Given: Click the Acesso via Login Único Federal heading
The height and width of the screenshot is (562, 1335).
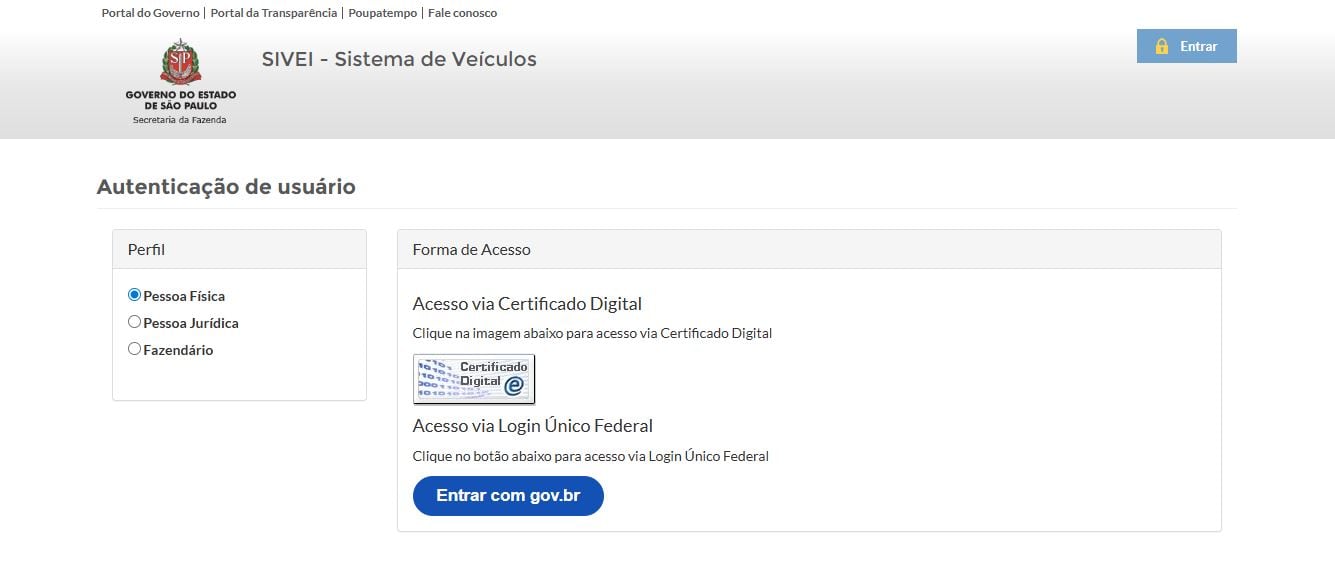Looking at the screenshot, I should tap(532, 426).
